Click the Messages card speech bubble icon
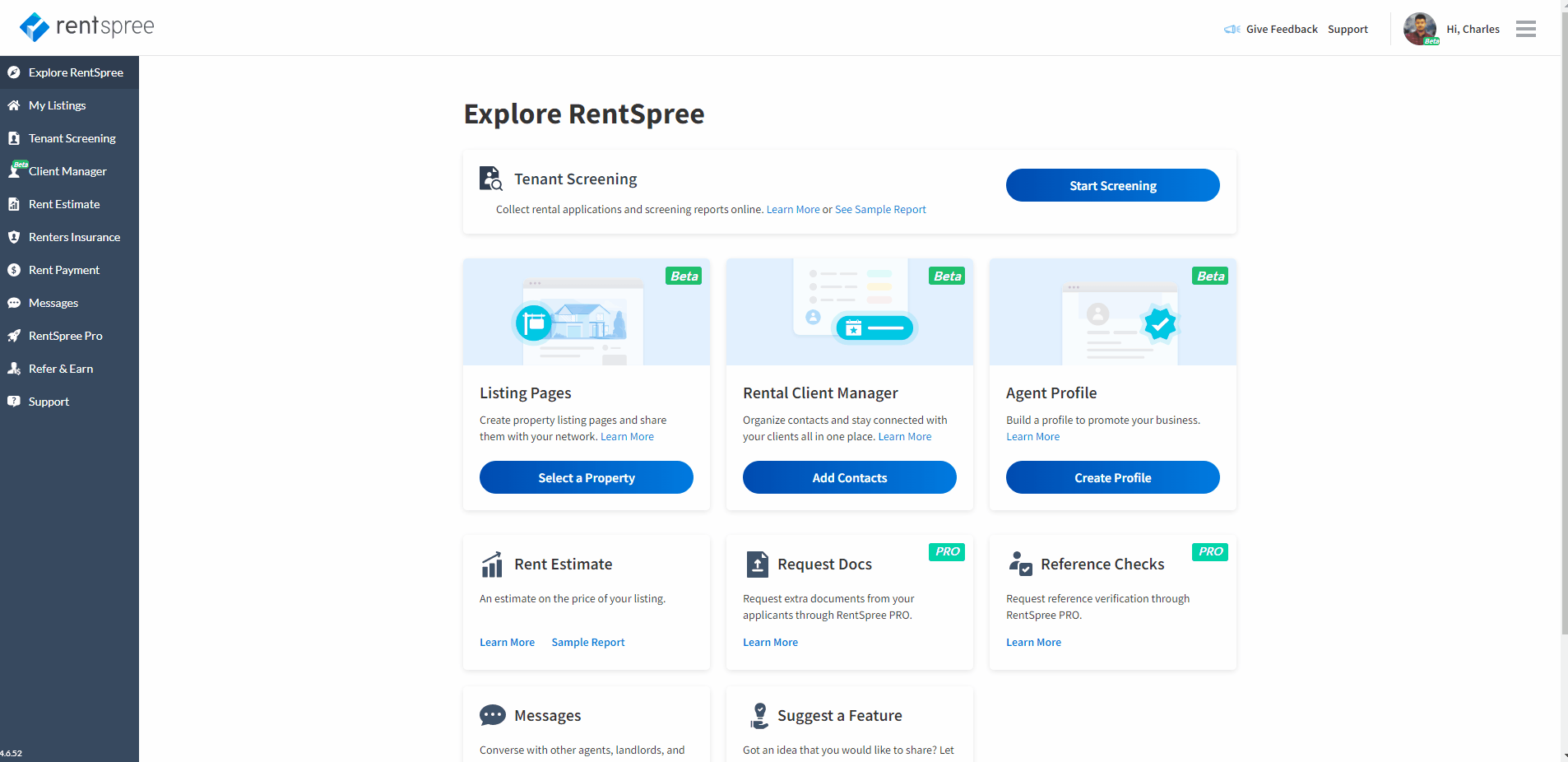Image resolution: width=1568 pixels, height=762 pixels. pos(493,715)
